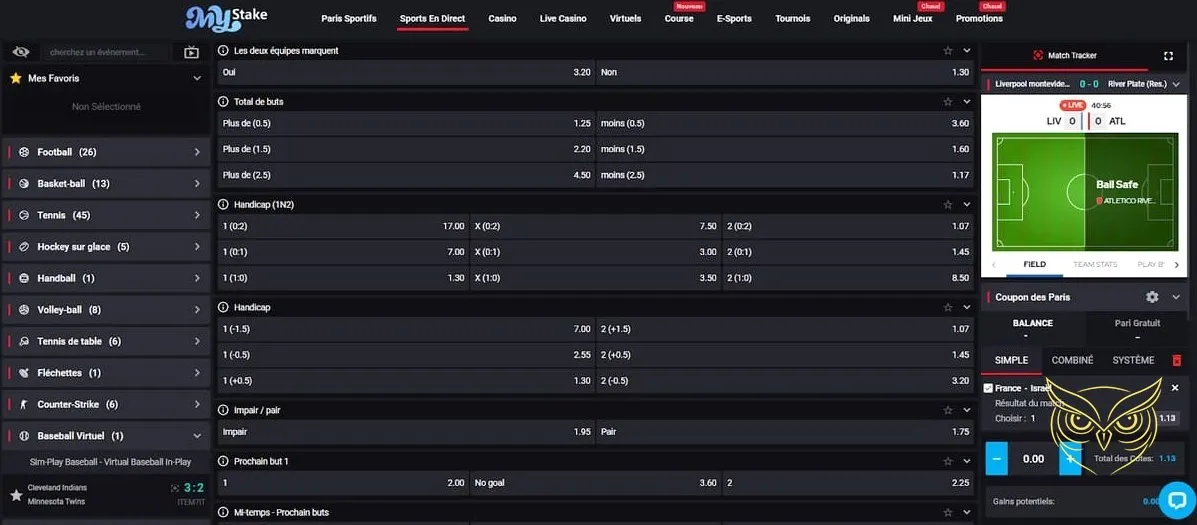Select Plus de (2.5) odds 4.50
Image resolution: width=1197 pixels, height=525 pixels.
(405, 175)
